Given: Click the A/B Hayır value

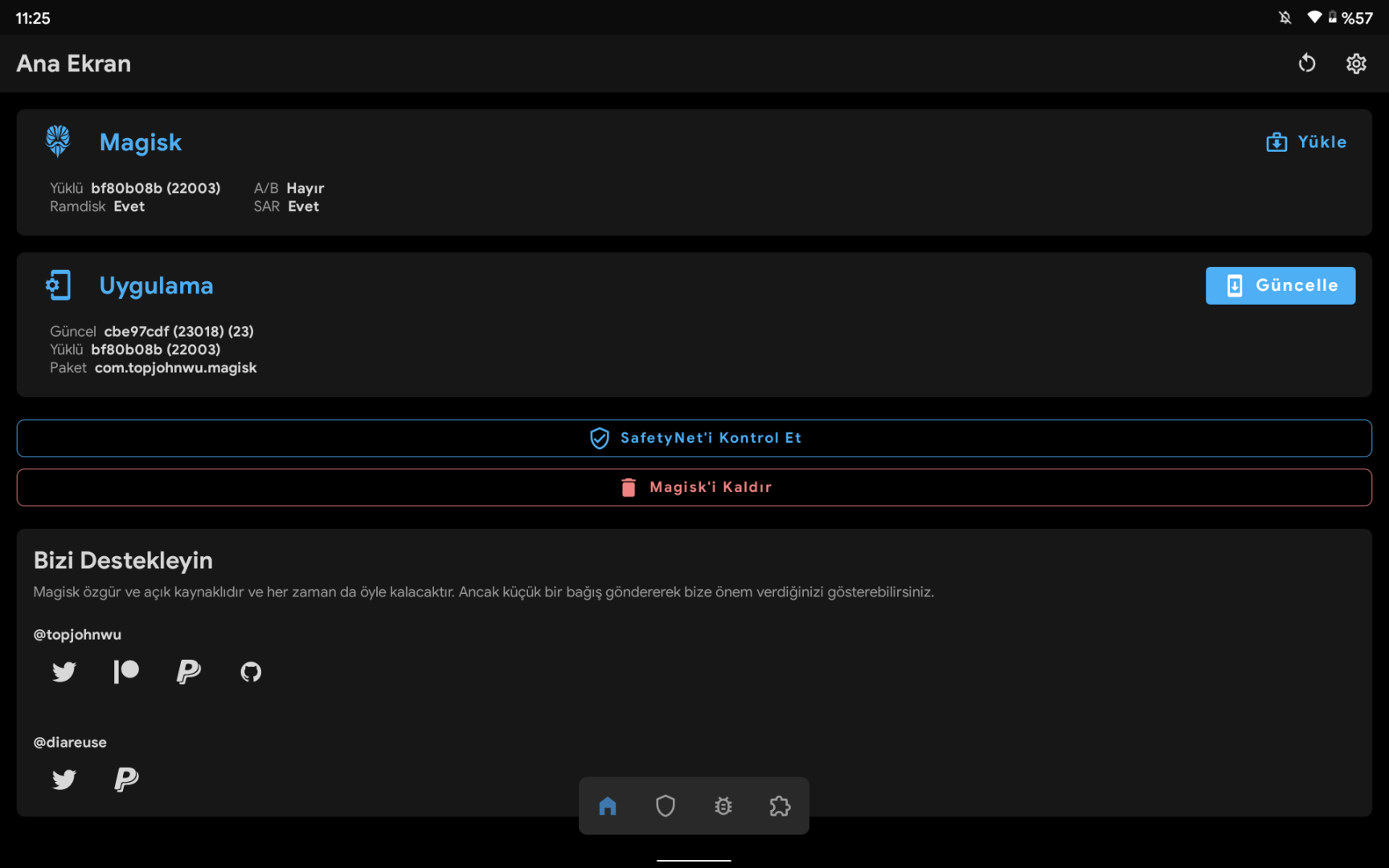Looking at the screenshot, I should click(305, 188).
